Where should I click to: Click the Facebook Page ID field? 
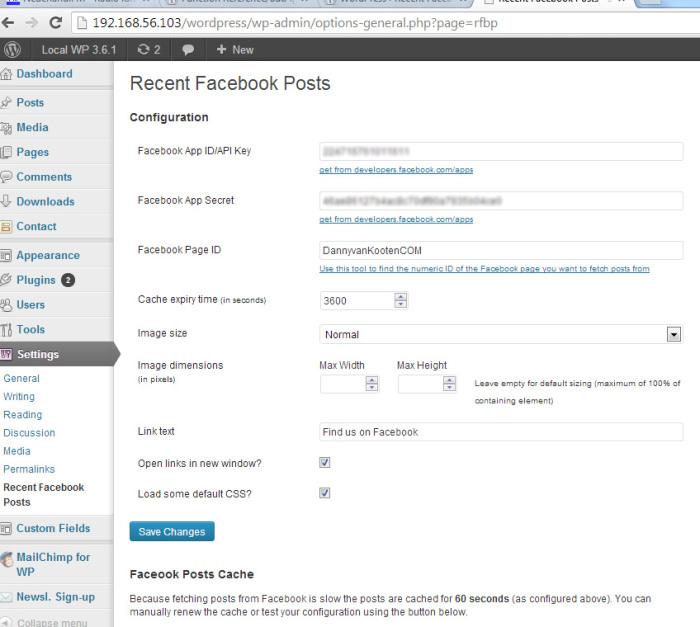tap(501, 250)
